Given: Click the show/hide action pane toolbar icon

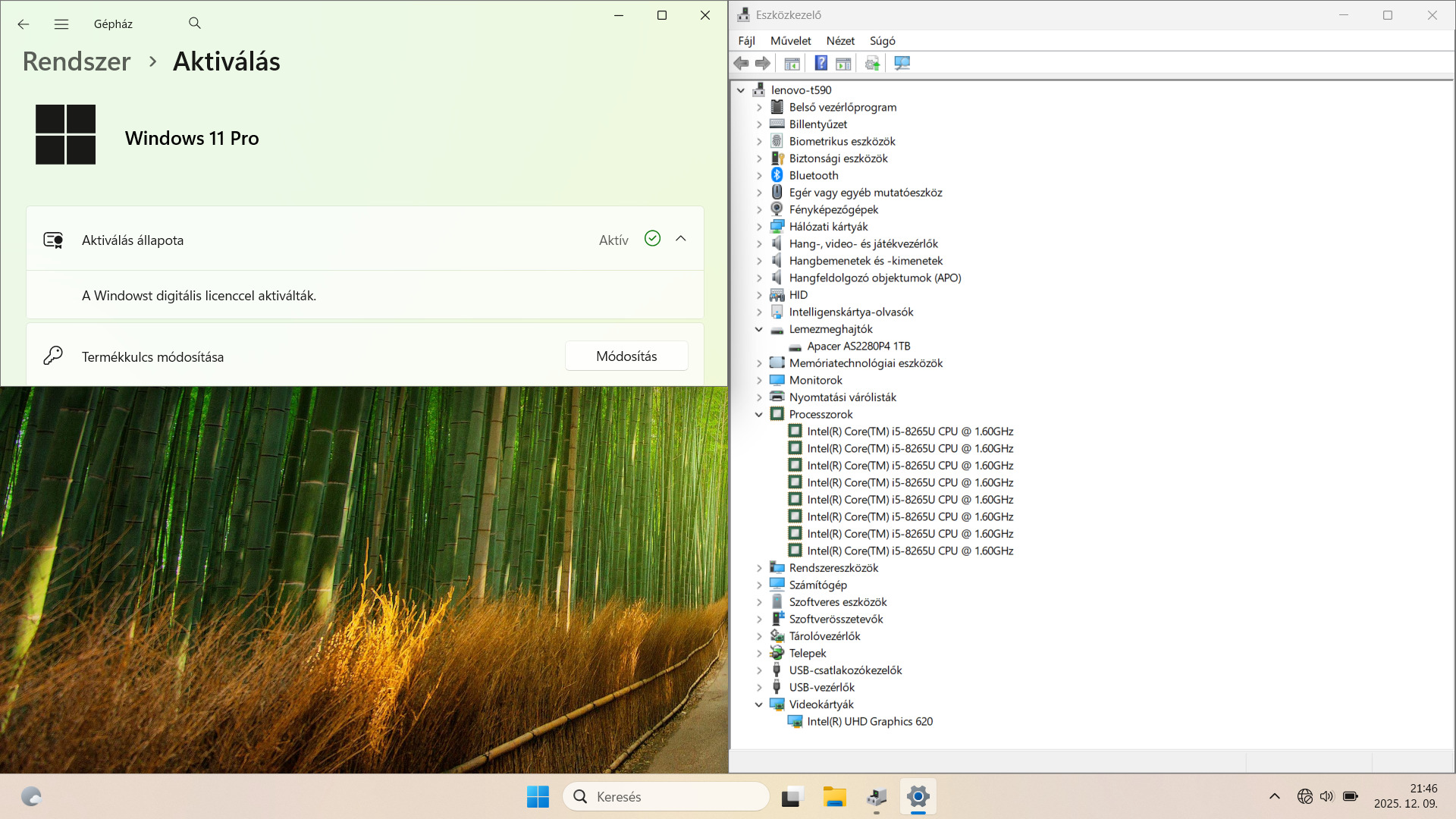Looking at the screenshot, I should pyautogui.click(x=843, y=64).
